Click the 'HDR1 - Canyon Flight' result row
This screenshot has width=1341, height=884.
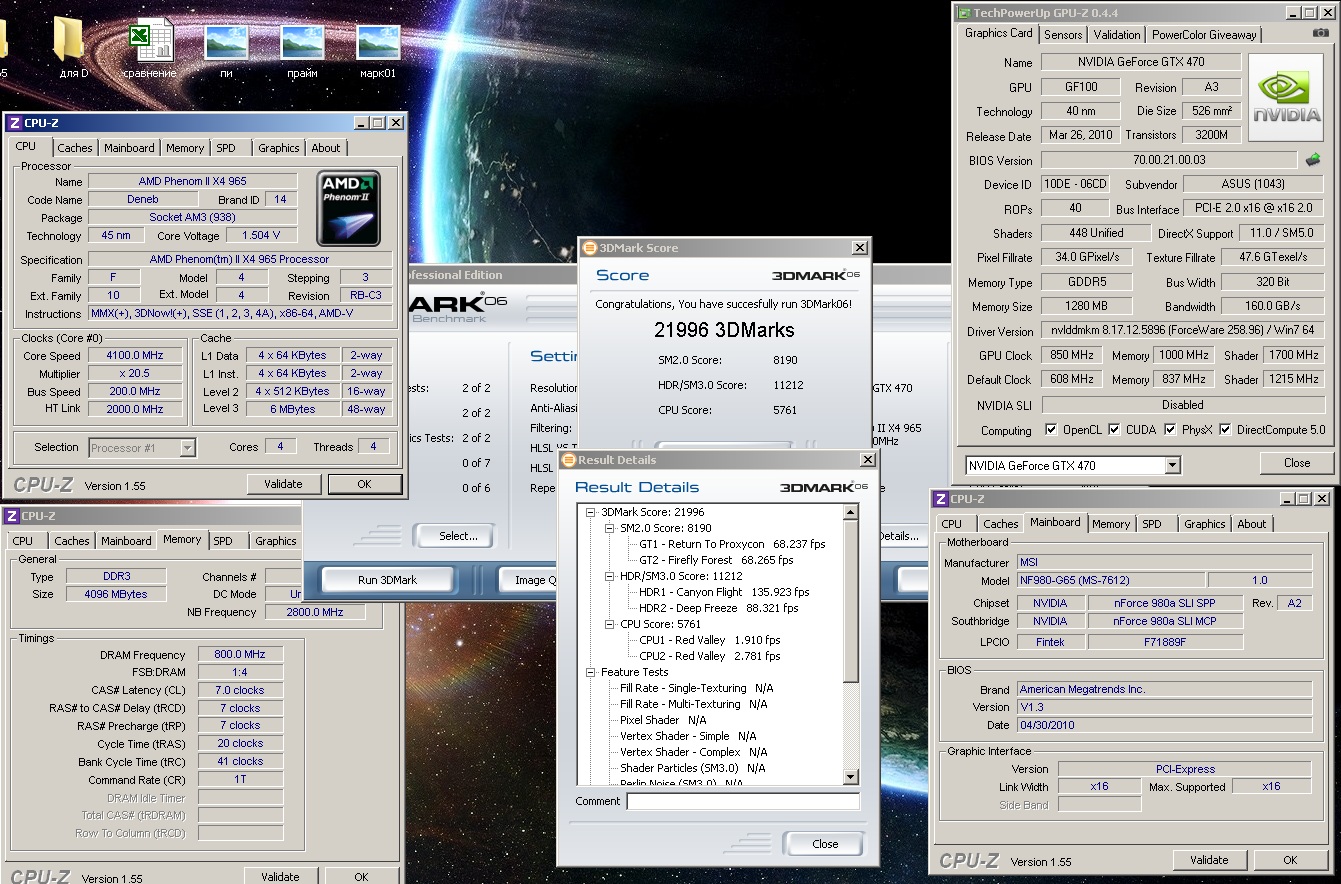click(x=724, y=592)
